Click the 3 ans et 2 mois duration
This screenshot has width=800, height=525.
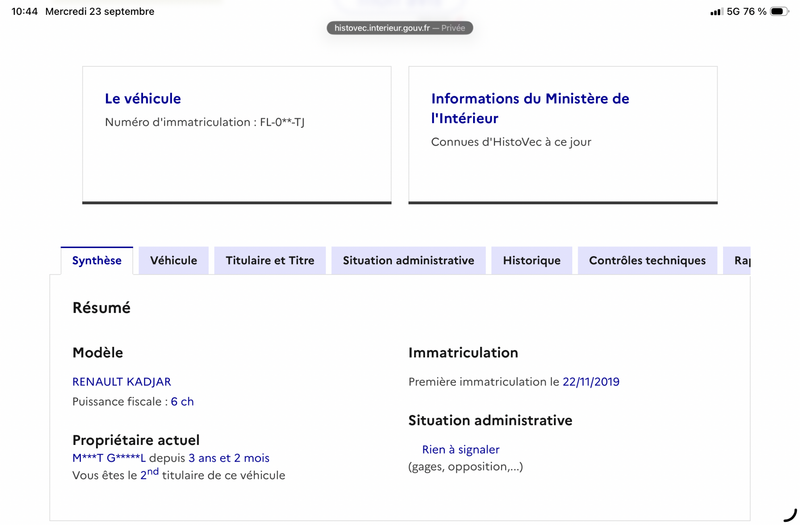click(x=229, y=458)
